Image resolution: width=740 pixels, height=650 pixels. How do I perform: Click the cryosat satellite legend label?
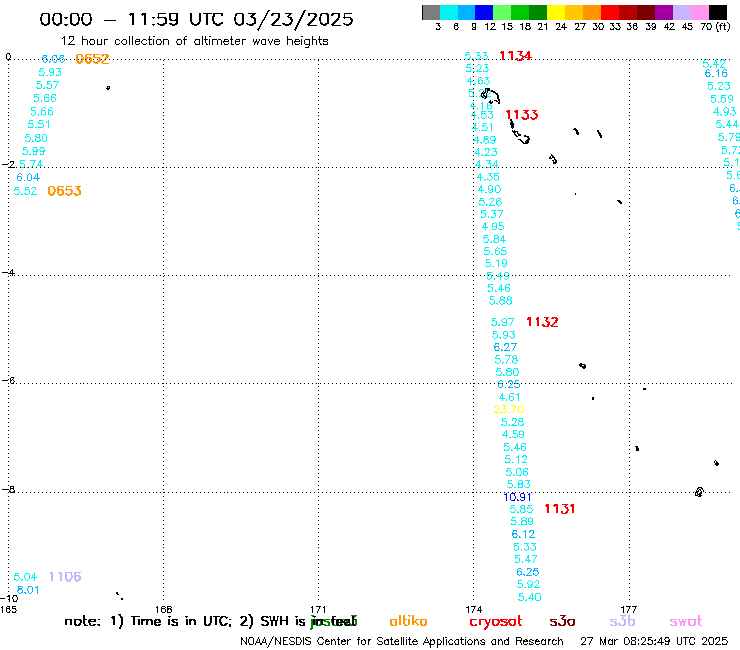[496, 622]
